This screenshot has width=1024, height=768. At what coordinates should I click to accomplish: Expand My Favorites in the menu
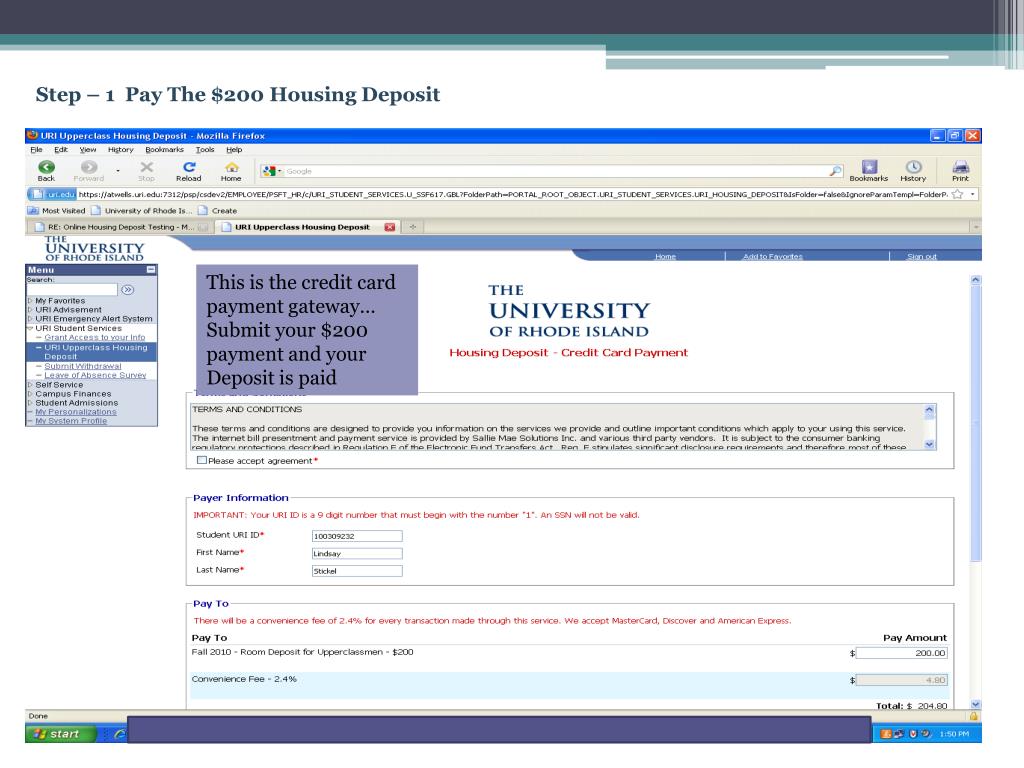30,301
